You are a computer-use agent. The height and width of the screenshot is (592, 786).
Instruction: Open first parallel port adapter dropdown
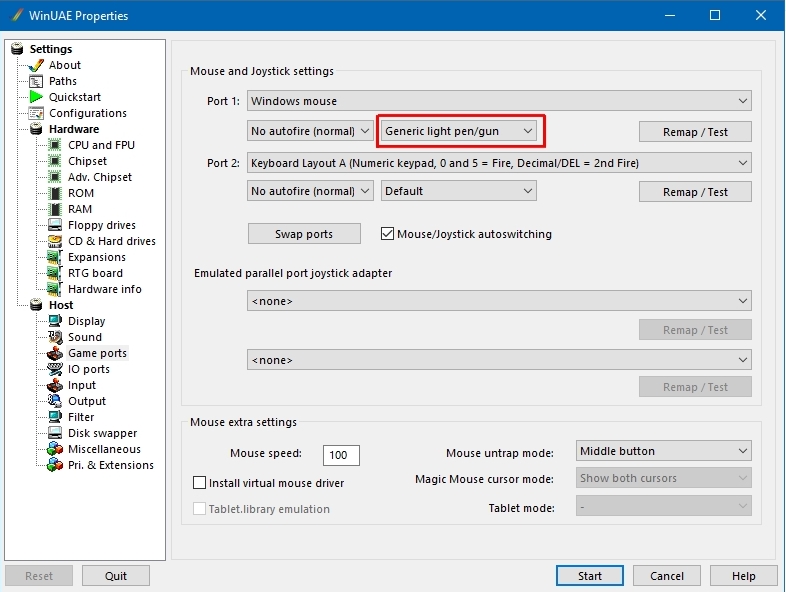pyautogui.click(x=499, y=301)
